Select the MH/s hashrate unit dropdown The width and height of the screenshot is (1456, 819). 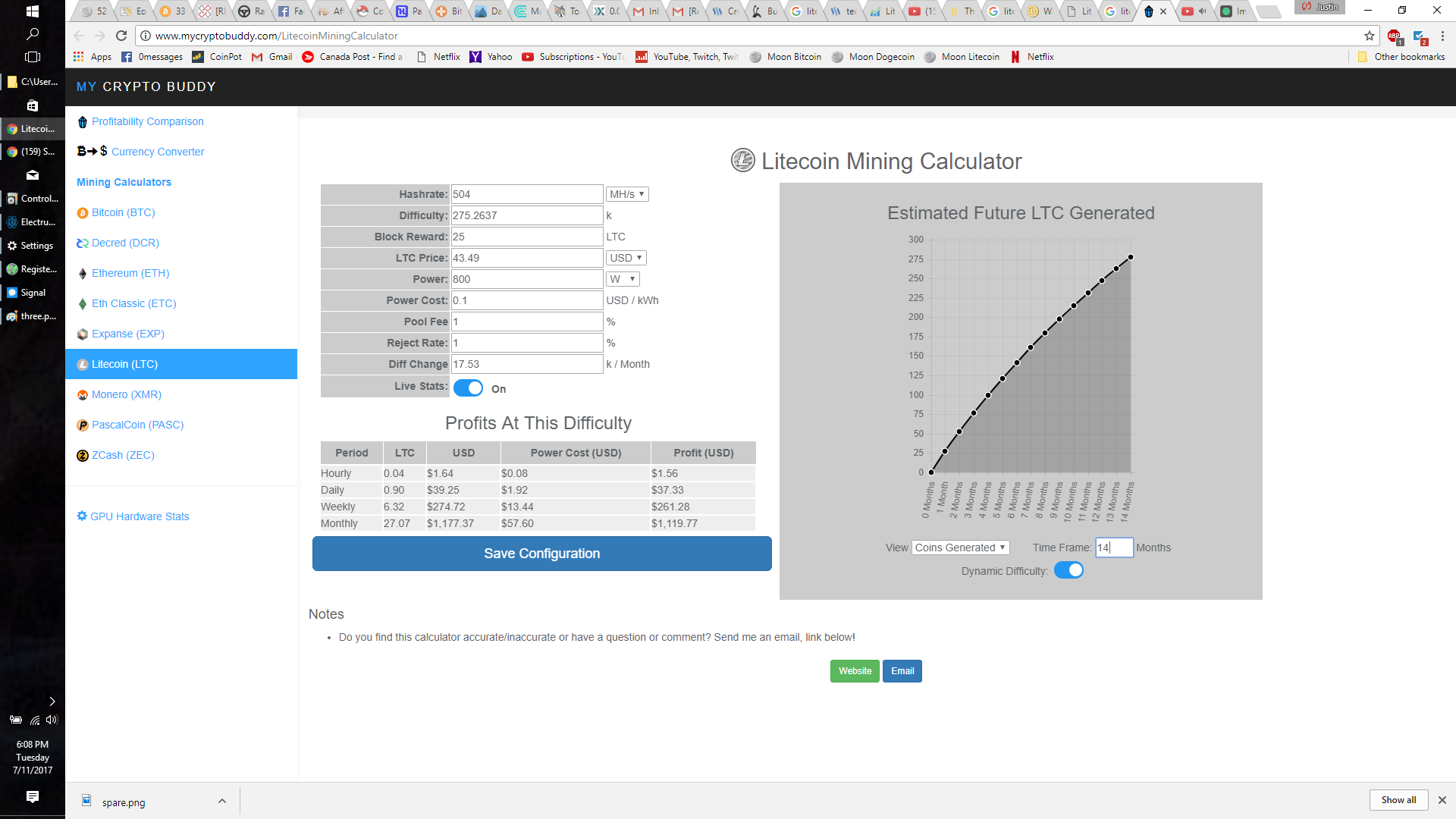click(626, 194)
